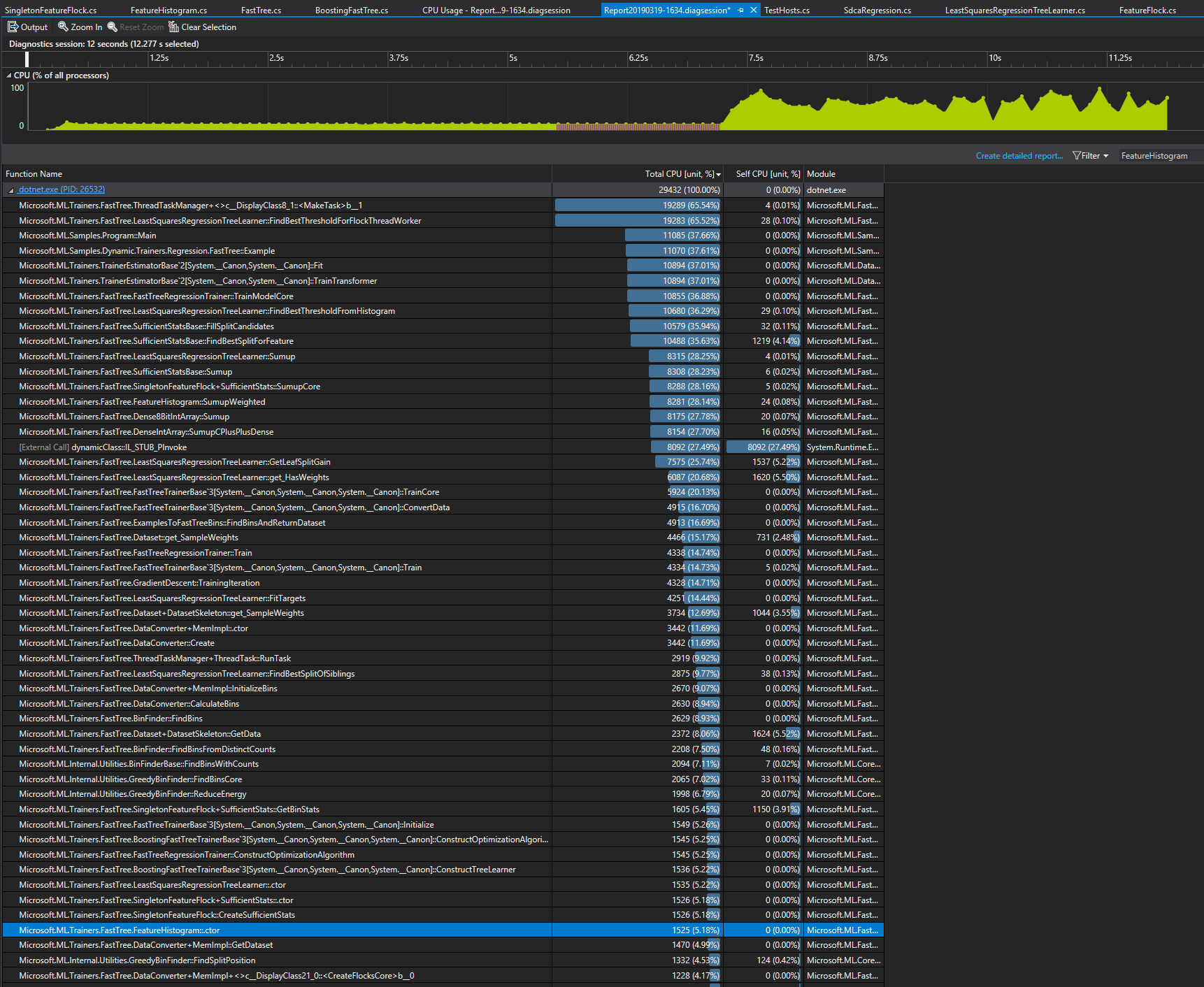The height and width of the screenshot is (987, 1204).
Task: Click the pin icon on the diagsession tab
Action: pos(740,10)
